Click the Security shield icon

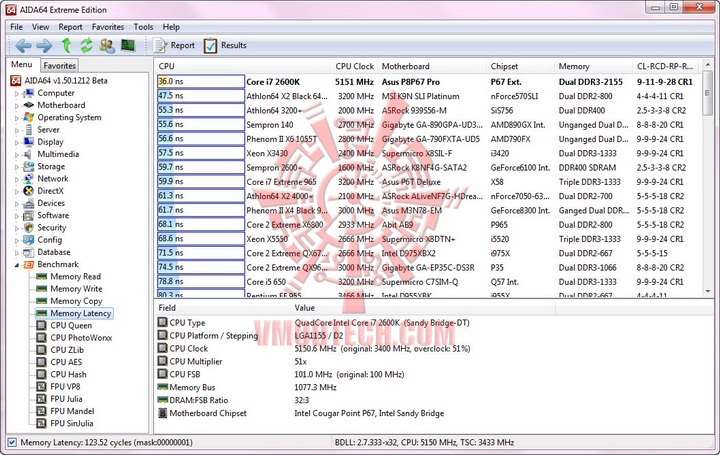coord(29,228)
